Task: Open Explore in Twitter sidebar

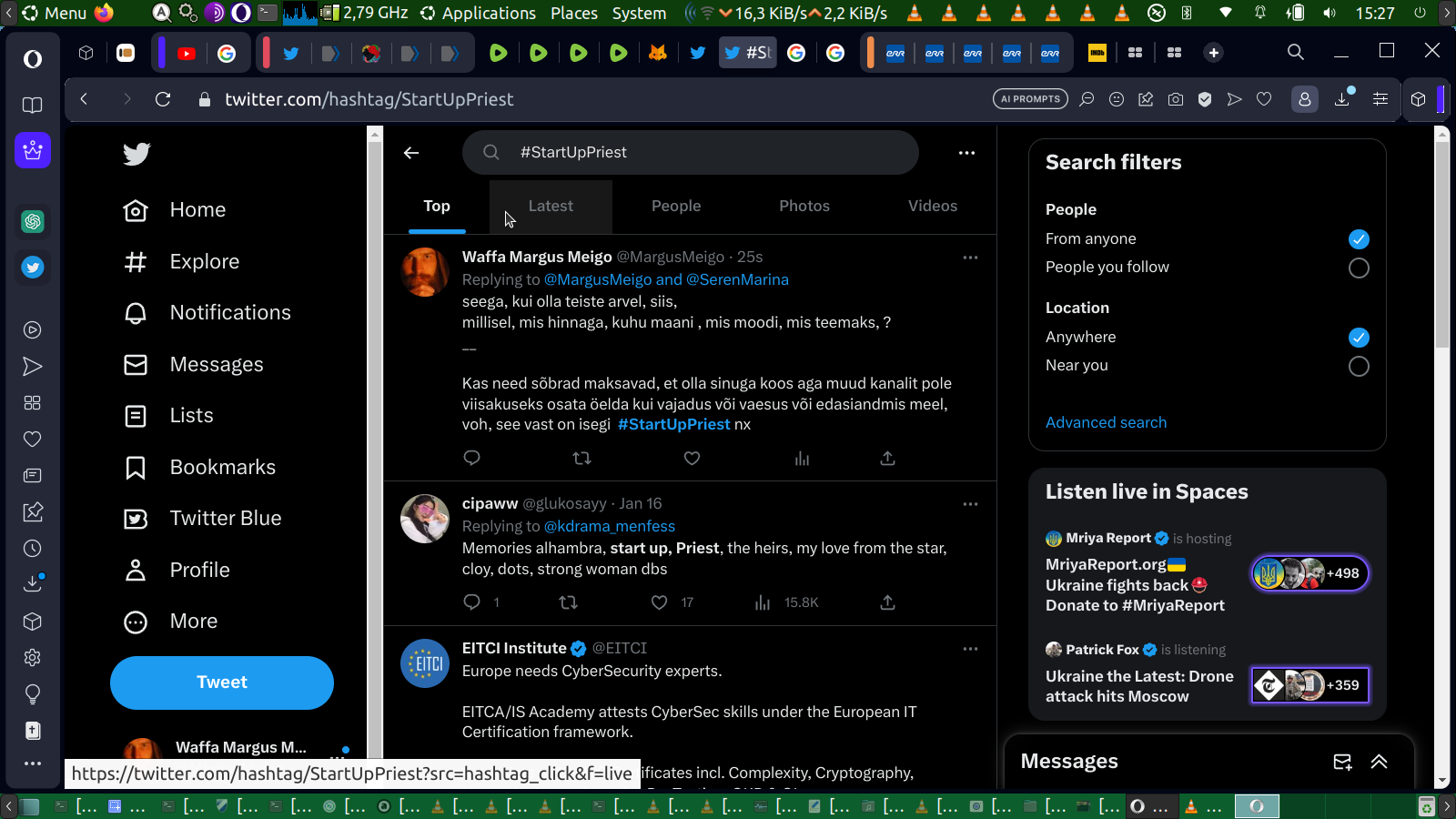Action: coord(182,262)
